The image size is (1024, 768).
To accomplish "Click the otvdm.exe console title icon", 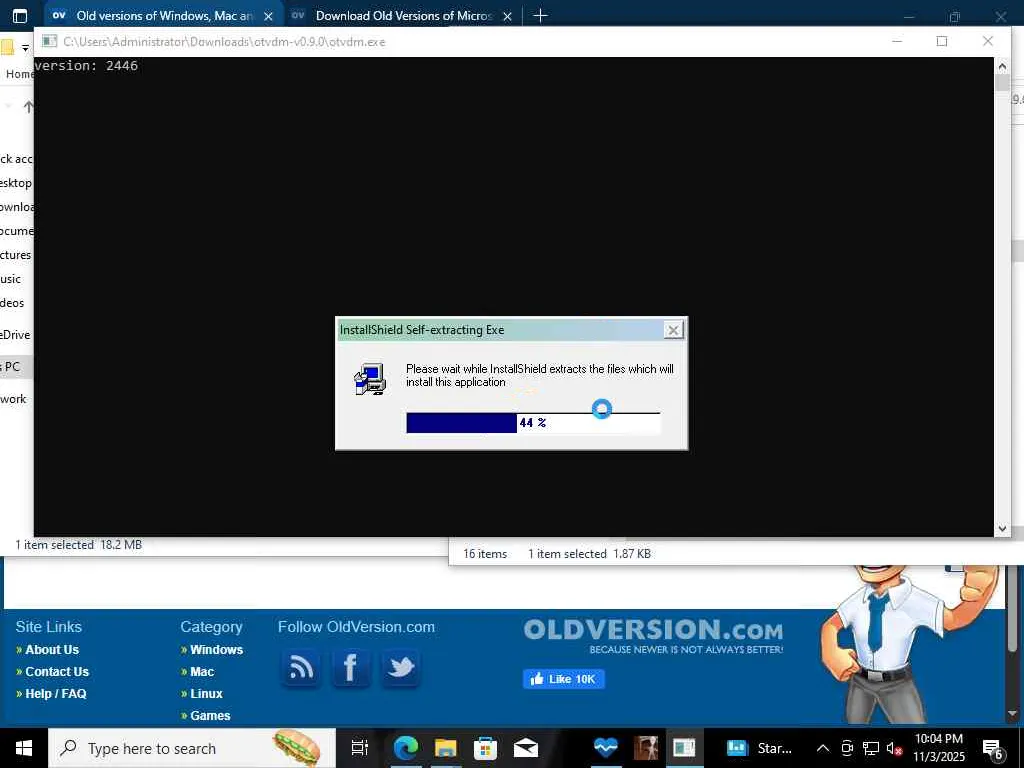I will click(x=49, y=41).
